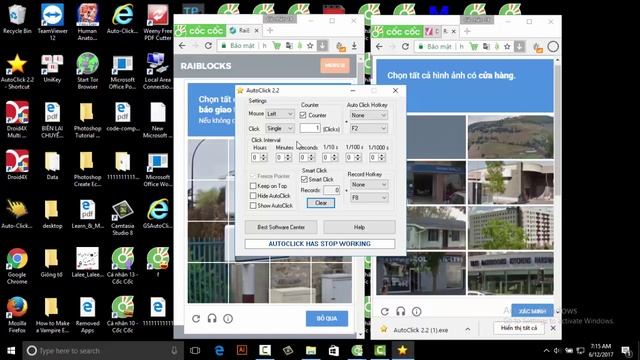Screen dimensions: 640x360
Task: Click the Help button in AutoClick
Action: [x=359, y=227]
